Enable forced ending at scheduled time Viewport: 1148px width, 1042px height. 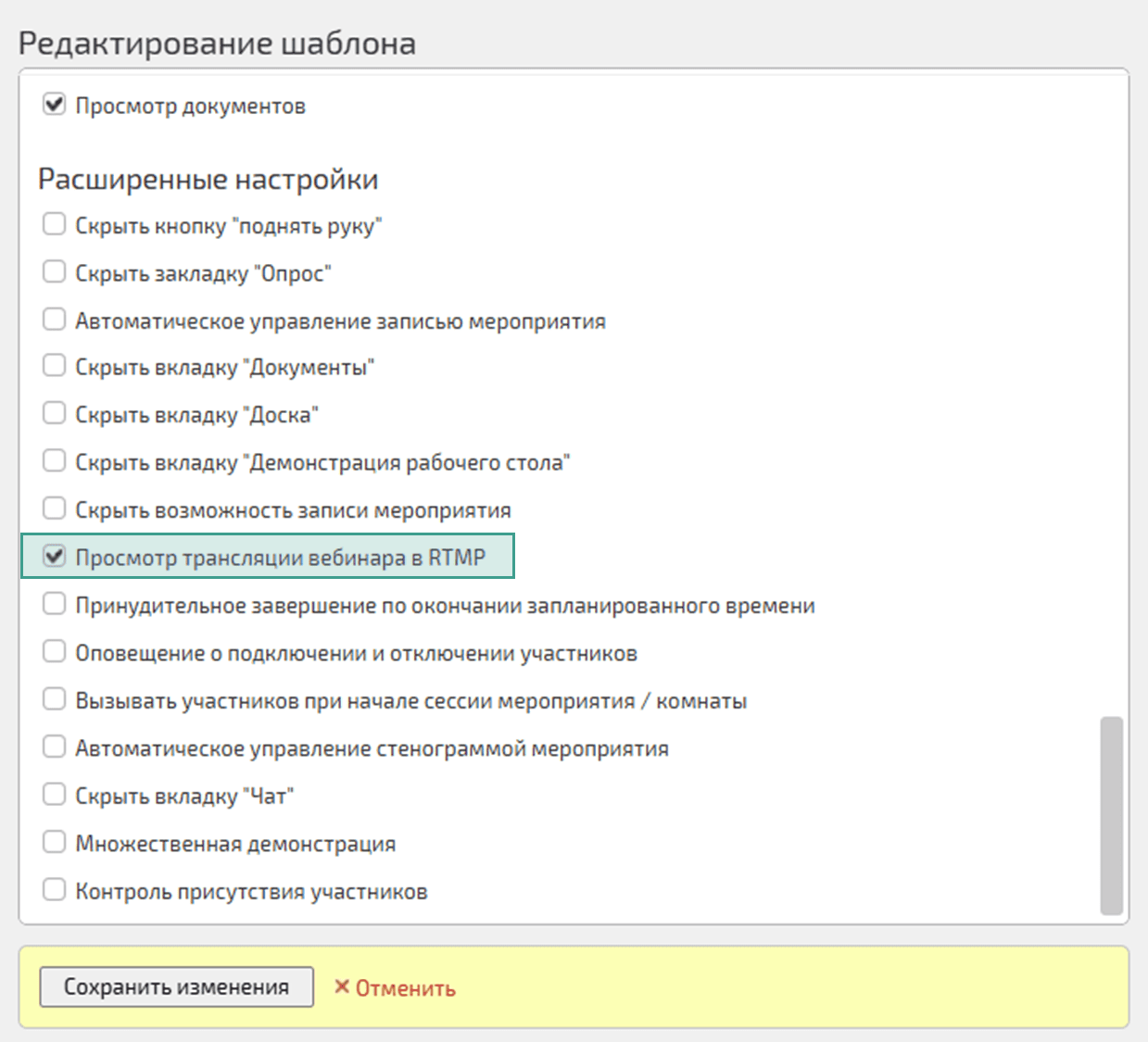click(x=54, y=603)
